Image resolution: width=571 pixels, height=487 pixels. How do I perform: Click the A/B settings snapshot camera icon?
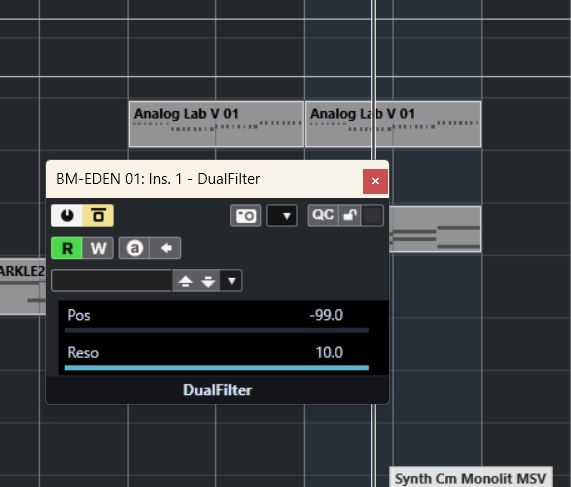(x=246, y=216)
